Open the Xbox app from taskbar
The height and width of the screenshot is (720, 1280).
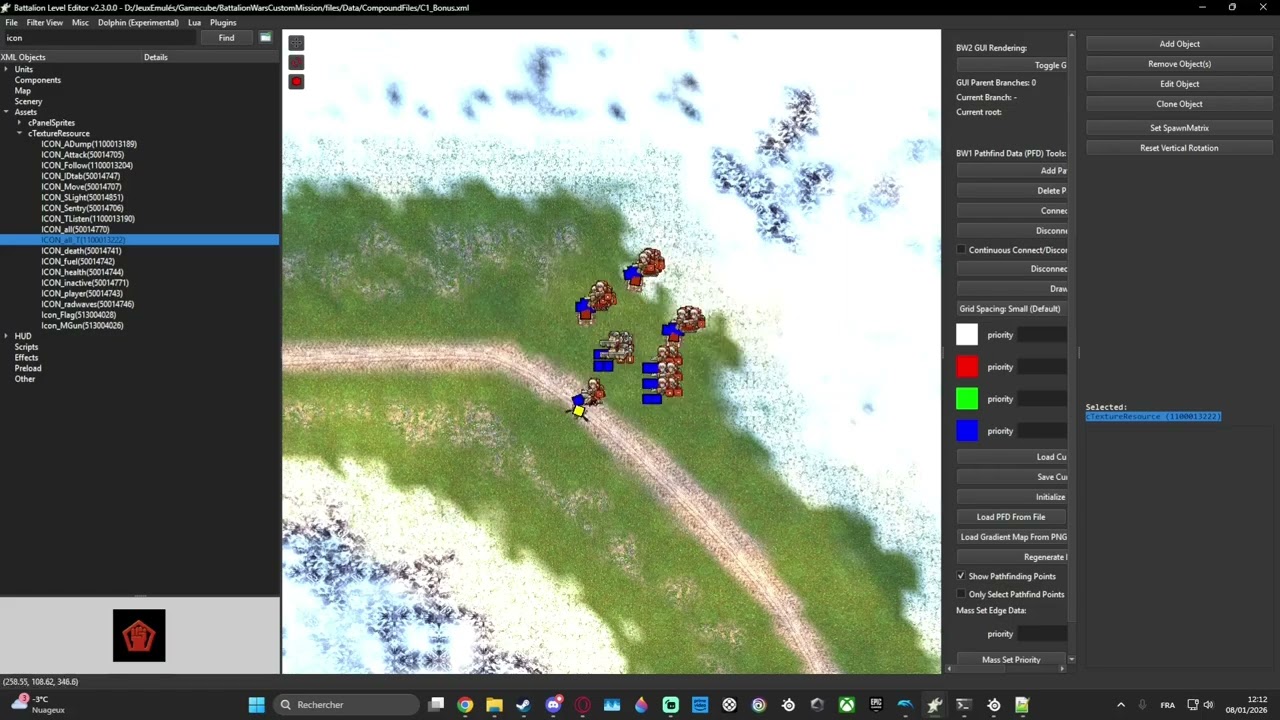[x=847, y=705]
